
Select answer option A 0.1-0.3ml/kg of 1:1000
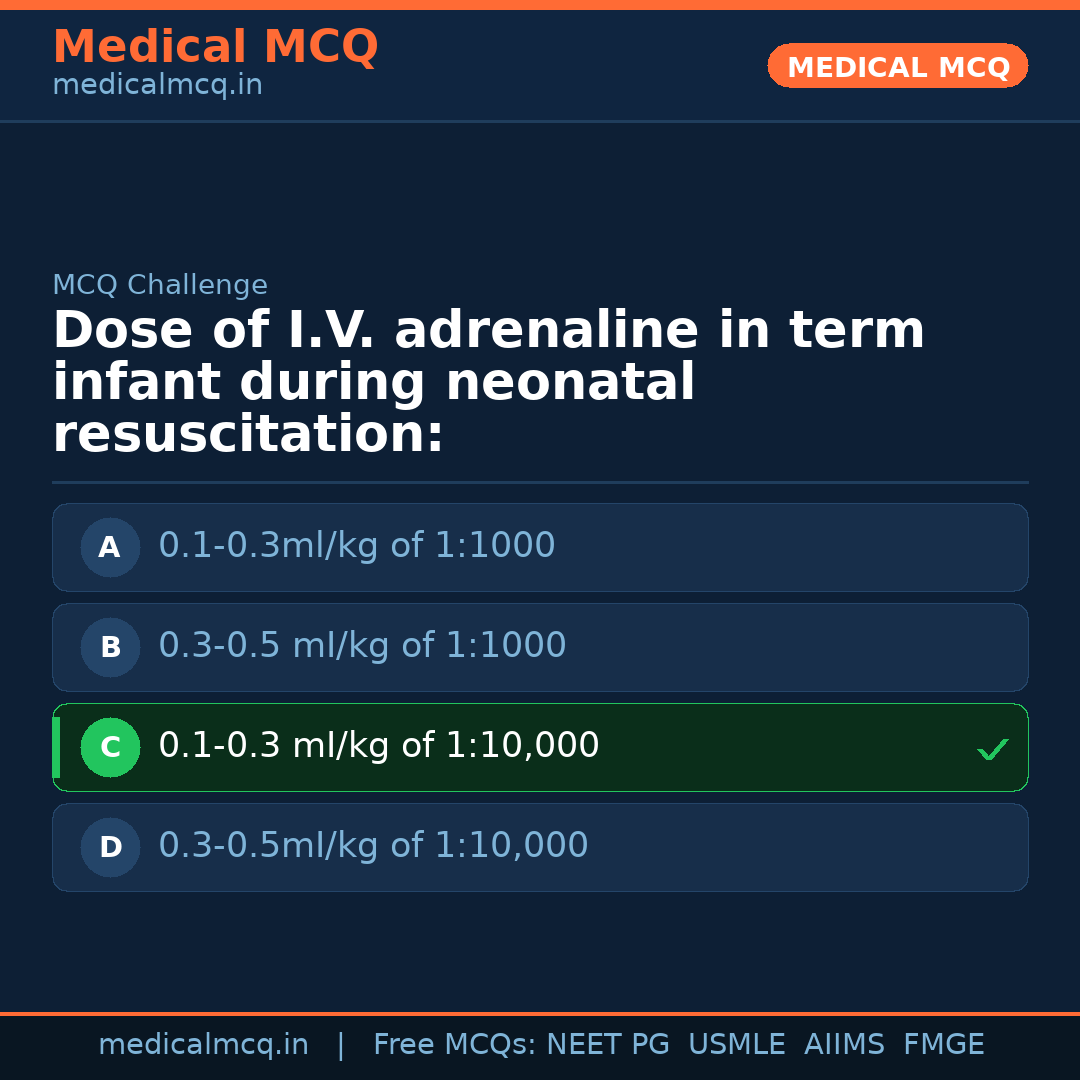click(540, 547)
